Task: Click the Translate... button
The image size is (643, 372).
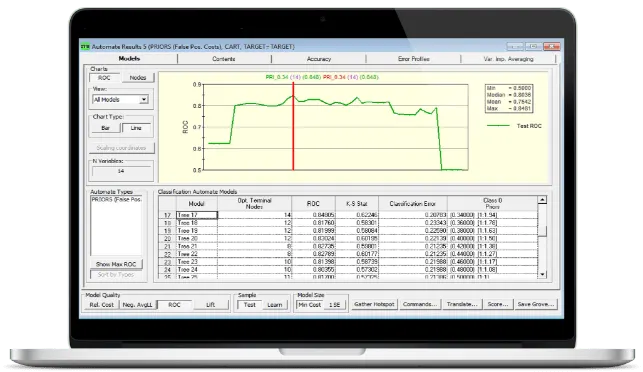Action: (462, 304)
